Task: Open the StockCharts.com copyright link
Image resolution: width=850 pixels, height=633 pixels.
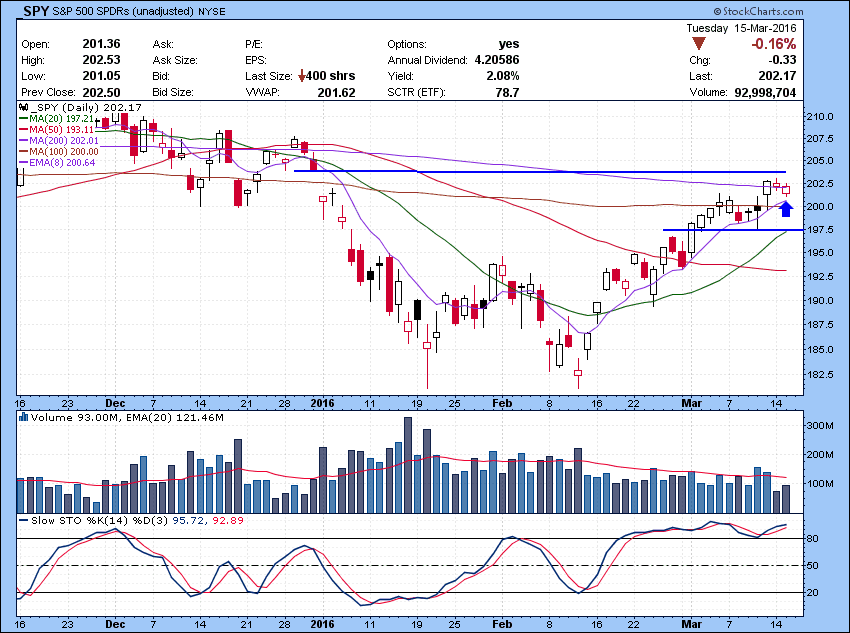Action: pyautogui.click(x=758, y=11)
